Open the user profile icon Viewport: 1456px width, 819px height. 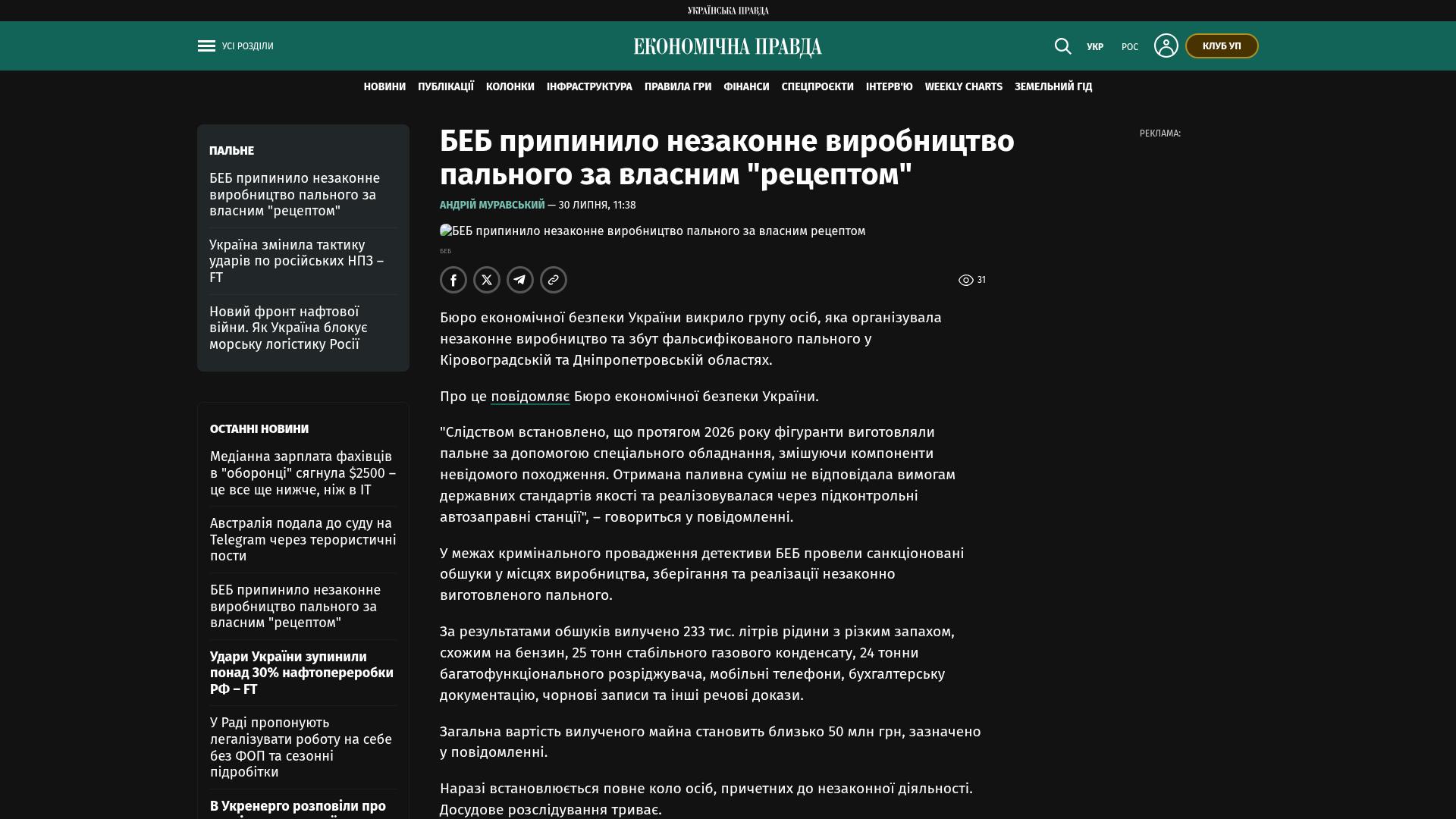(1166, 45)
